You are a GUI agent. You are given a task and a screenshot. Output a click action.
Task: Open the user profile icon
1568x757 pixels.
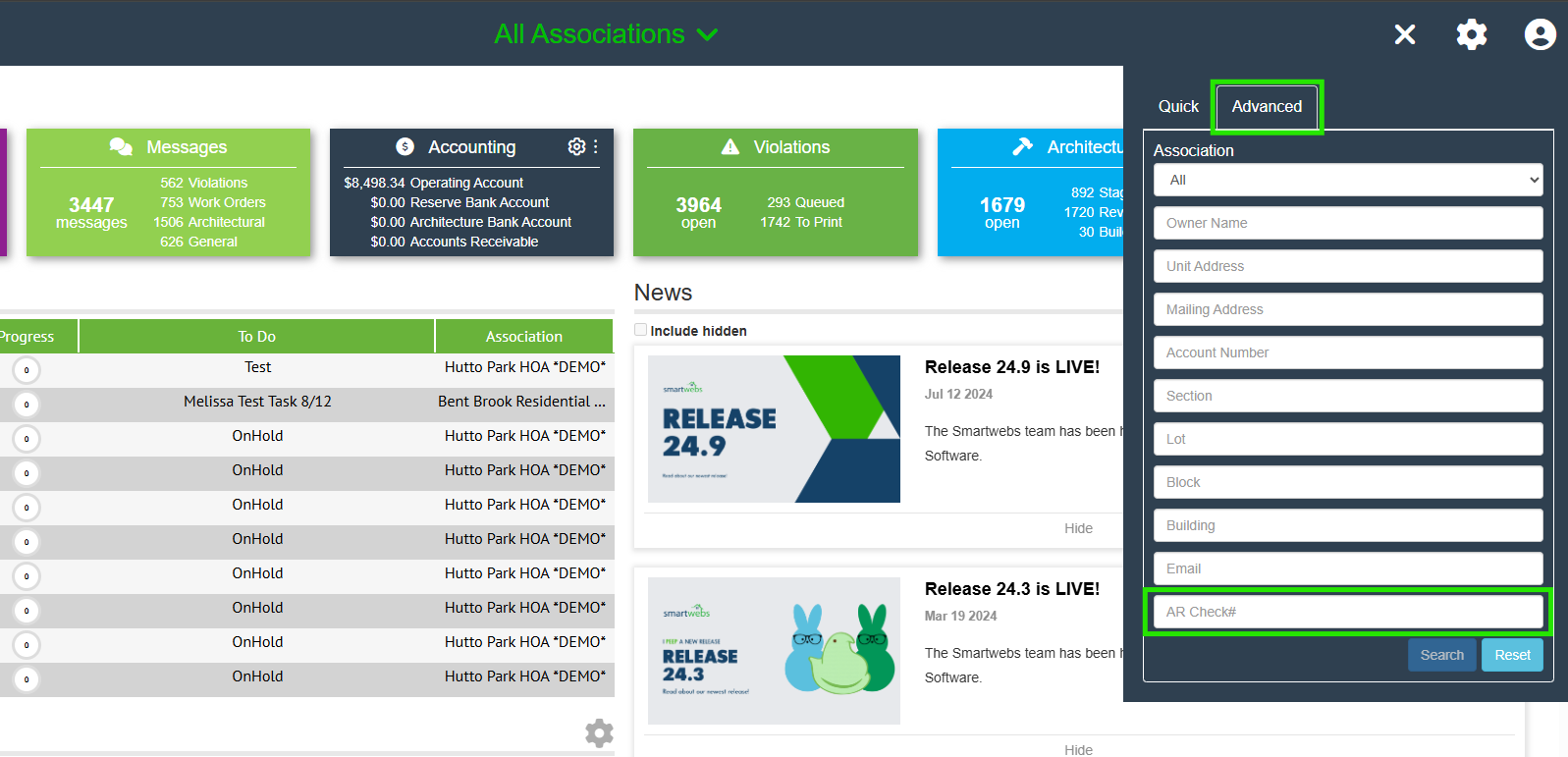[1540, 34]
